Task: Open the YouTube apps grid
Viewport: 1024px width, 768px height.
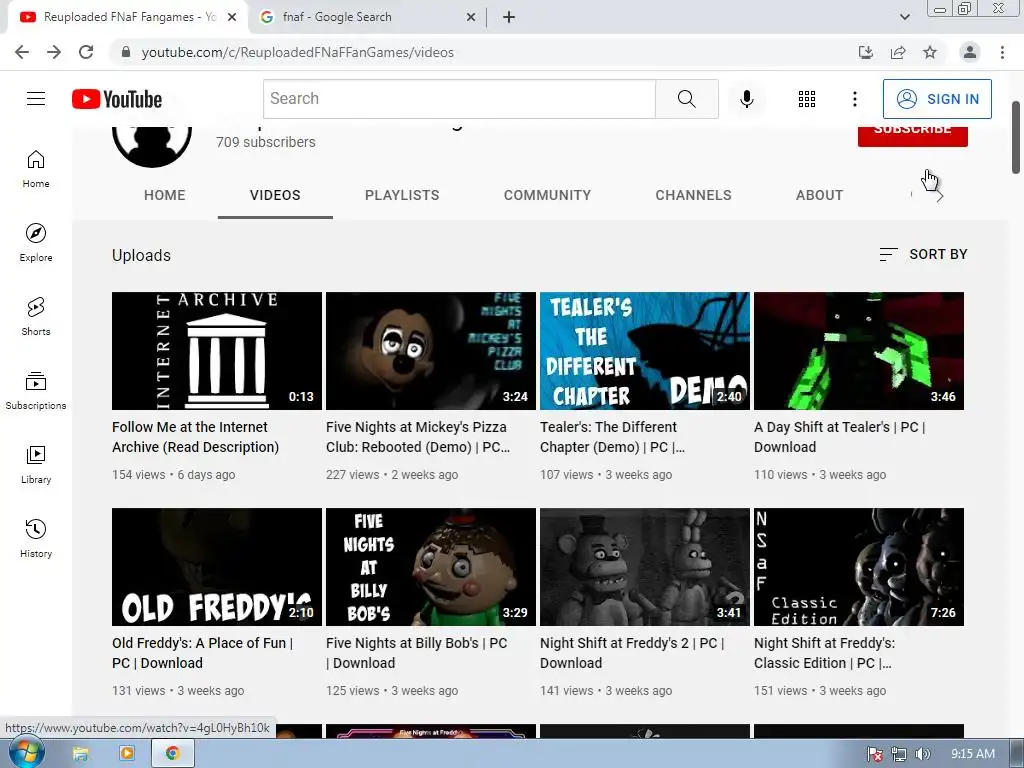Action: pyautogui.click(x=807, y=99)
